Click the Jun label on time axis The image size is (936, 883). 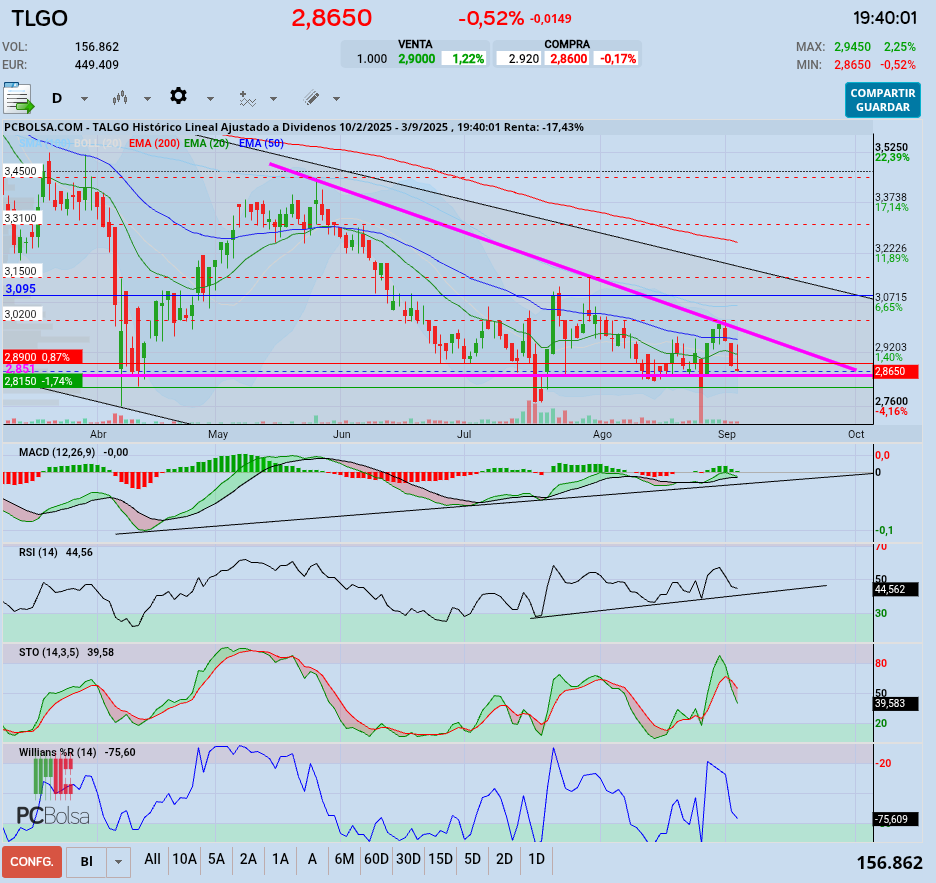(341, 434)
